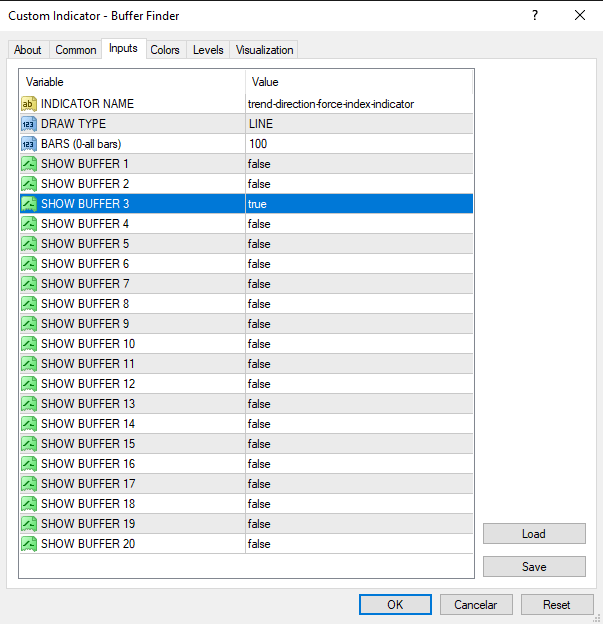
Task: Click the icon beside INDICATOR NAME
Action: click(x=29, y=104)
